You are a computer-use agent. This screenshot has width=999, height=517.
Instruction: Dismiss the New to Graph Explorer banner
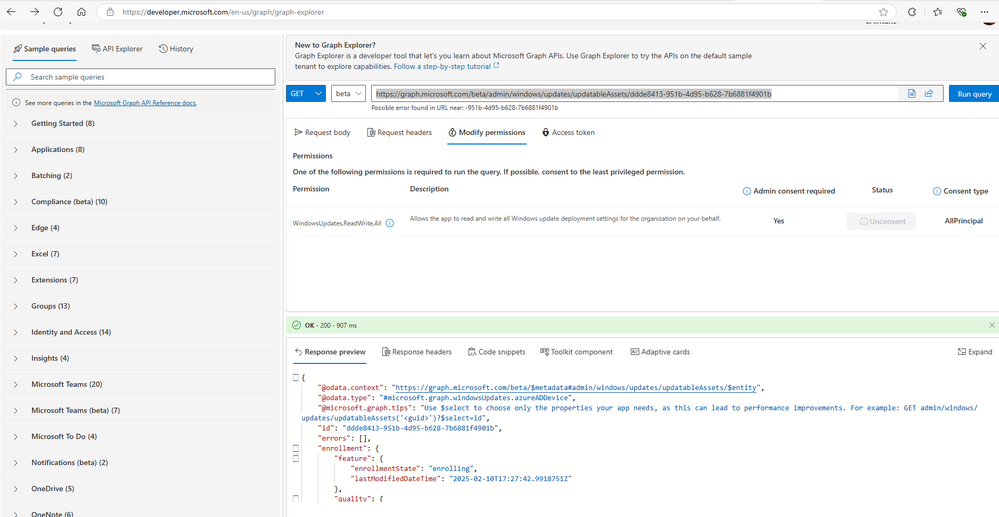[983, 46]
